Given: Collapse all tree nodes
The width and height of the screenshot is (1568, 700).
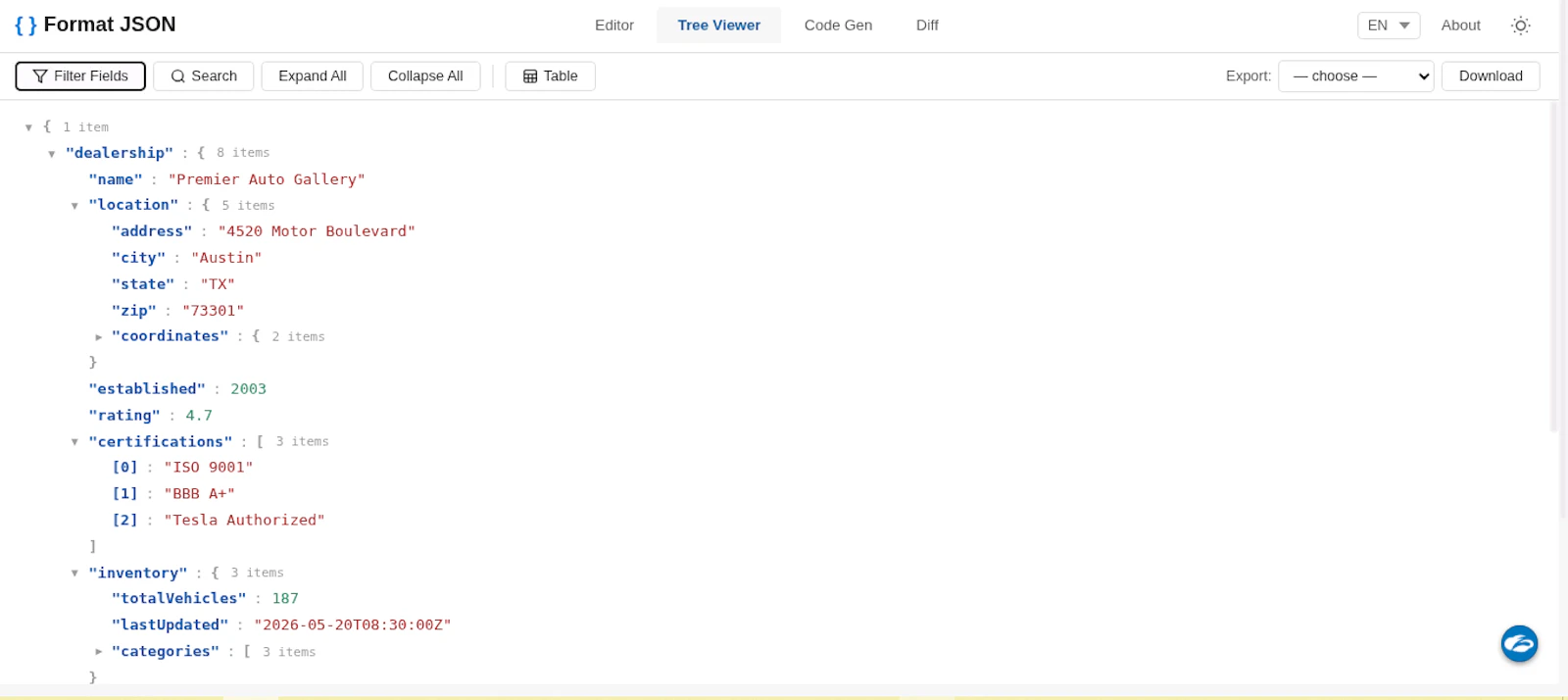Looking at the screenshot, I should click(425, 75).
